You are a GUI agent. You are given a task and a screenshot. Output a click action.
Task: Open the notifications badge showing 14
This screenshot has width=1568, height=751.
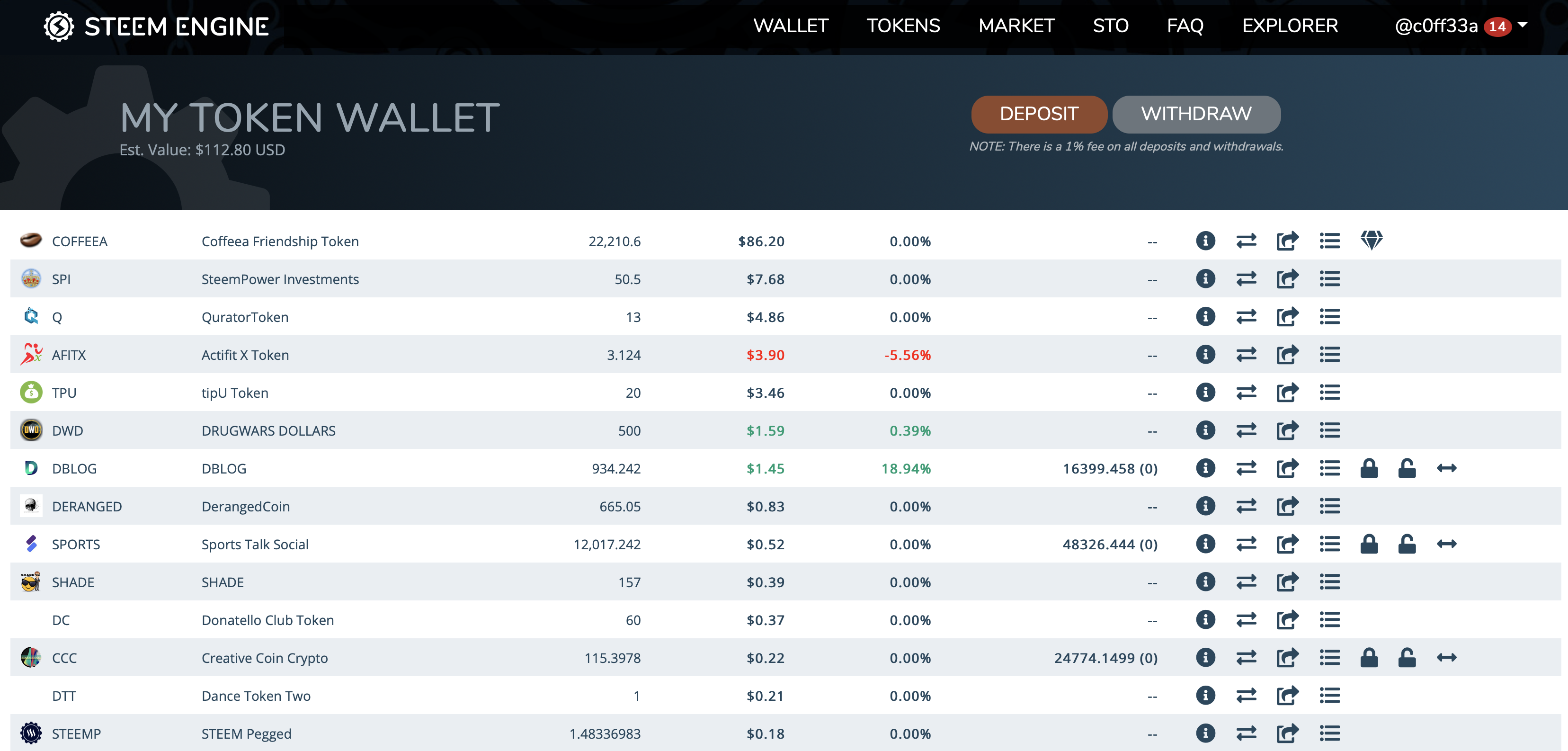[1497, 26]
